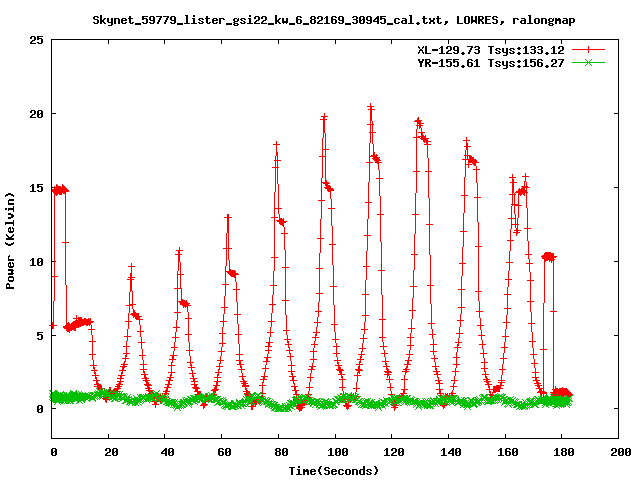640x480 pixels.
Task: Click the x-axis tick label 180
Action: click(x=563, y=452)
